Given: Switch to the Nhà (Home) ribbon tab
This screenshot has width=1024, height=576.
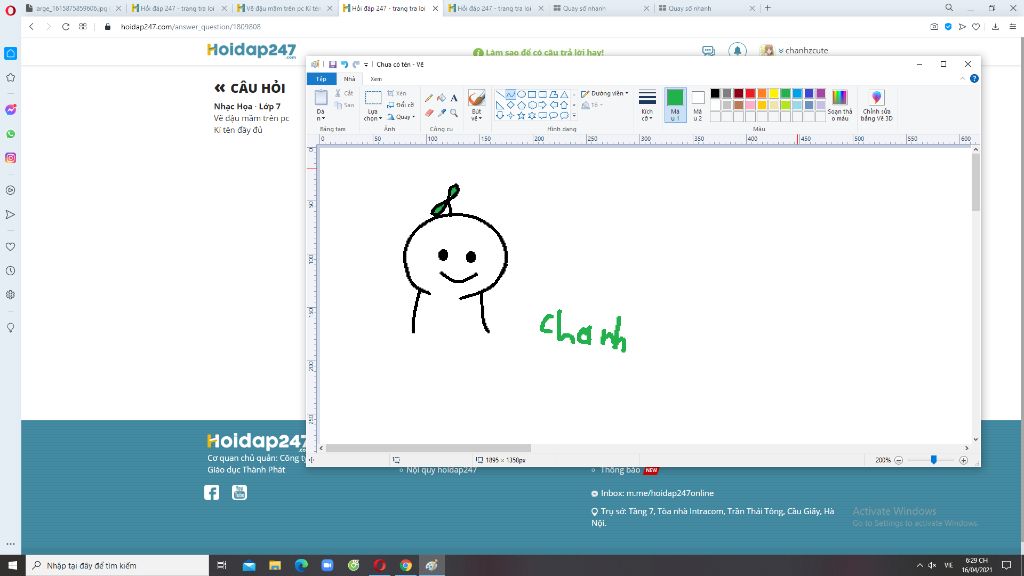Looking at the screenshot, I should [x=349, y=79].
